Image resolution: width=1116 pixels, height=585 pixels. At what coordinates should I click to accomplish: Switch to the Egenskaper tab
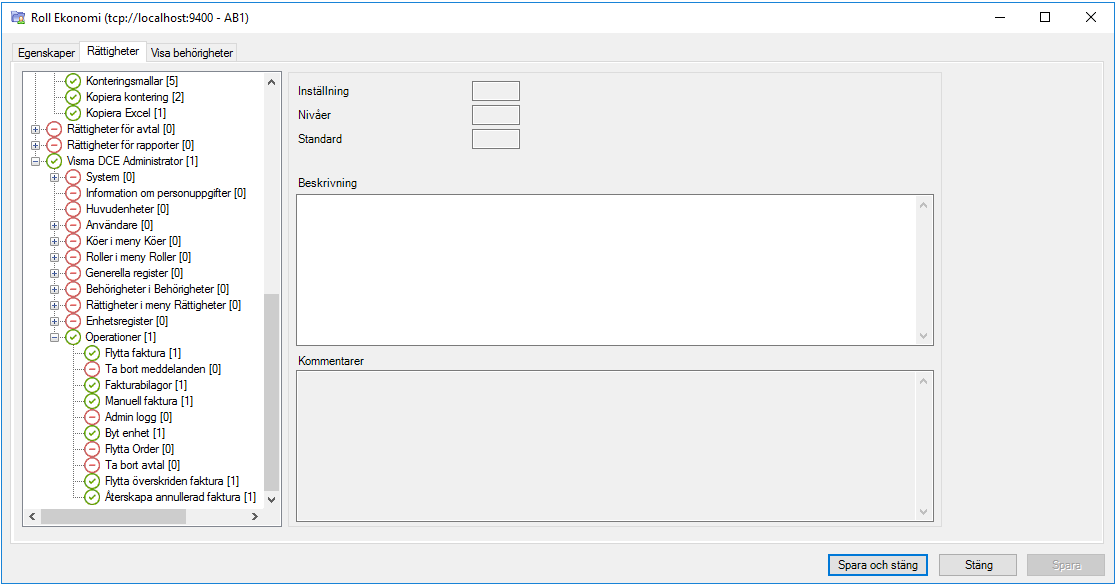[x=45, y=52]
